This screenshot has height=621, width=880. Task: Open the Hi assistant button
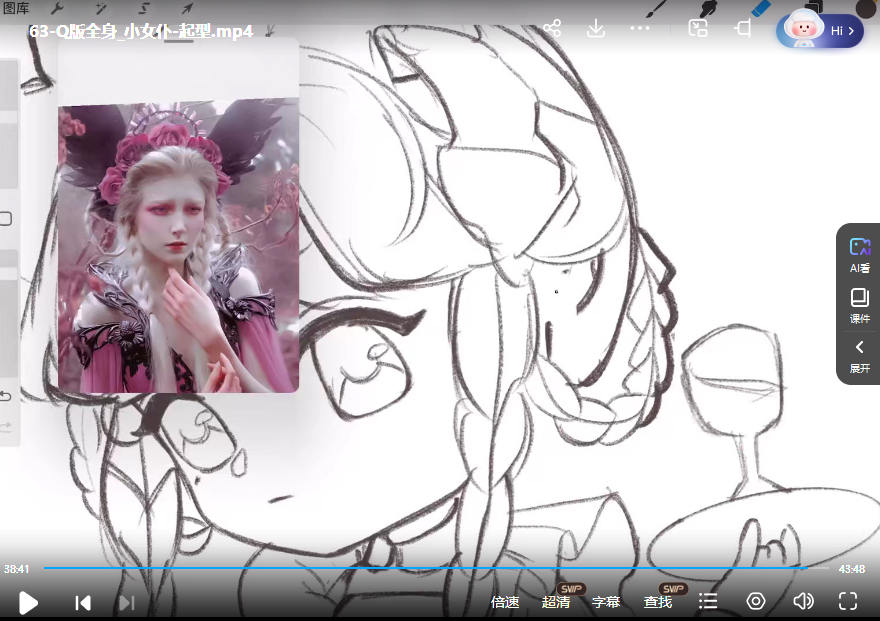pyautogui.click(x=820, y=31)
